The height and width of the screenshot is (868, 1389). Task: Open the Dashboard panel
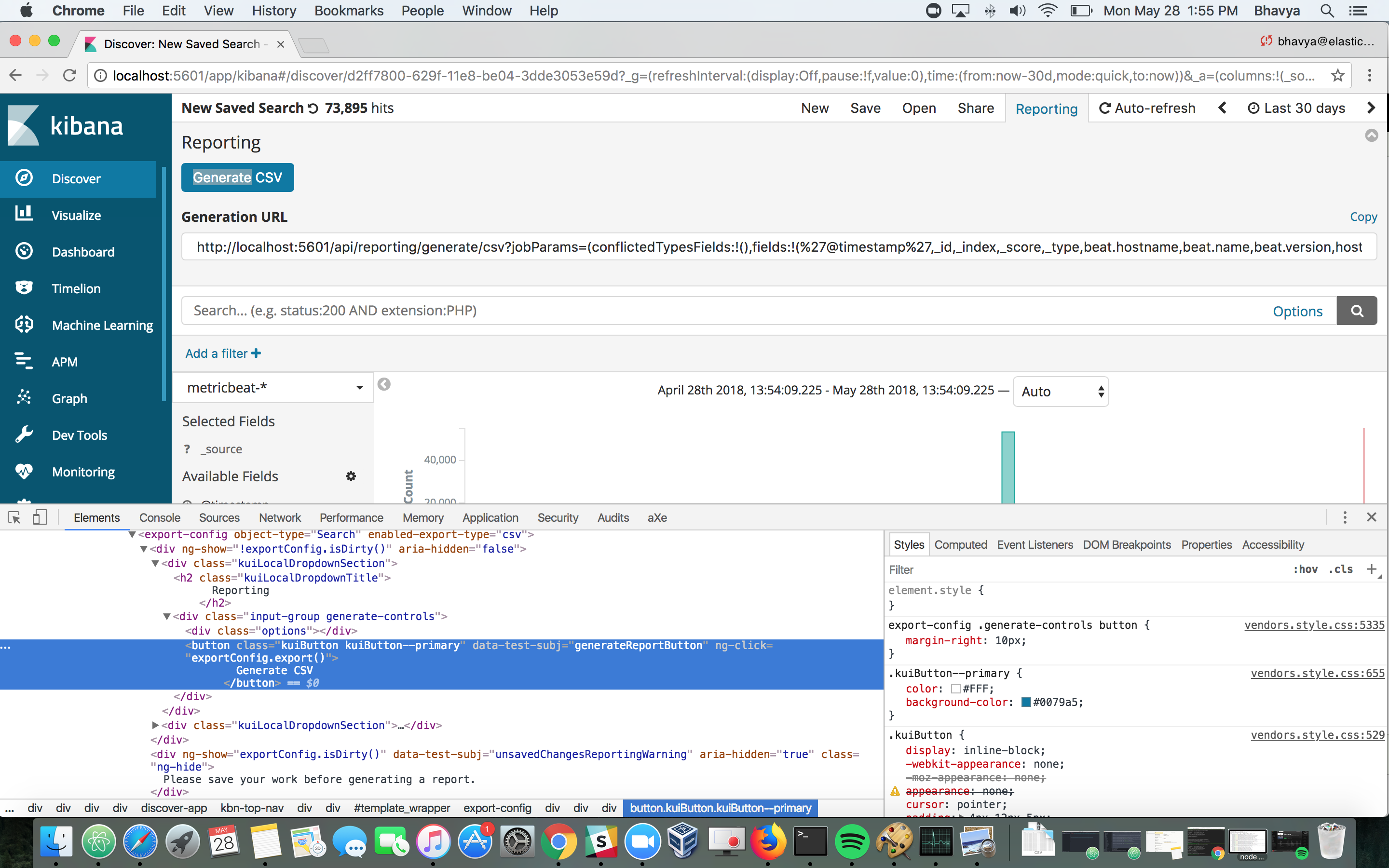click(83, 251)
